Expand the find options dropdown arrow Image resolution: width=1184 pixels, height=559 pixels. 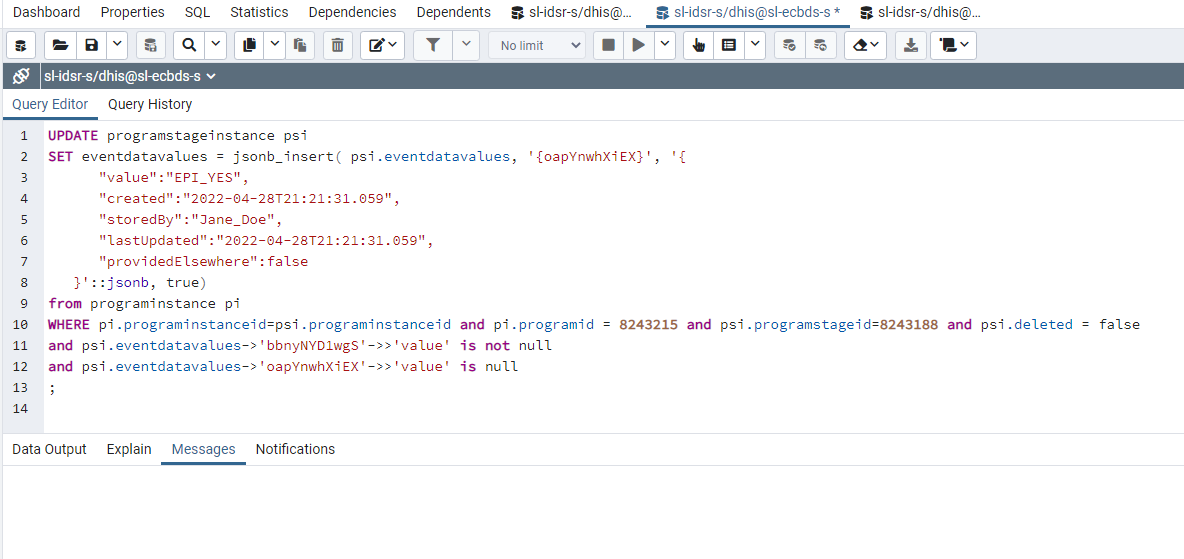[x=215, y=45]
